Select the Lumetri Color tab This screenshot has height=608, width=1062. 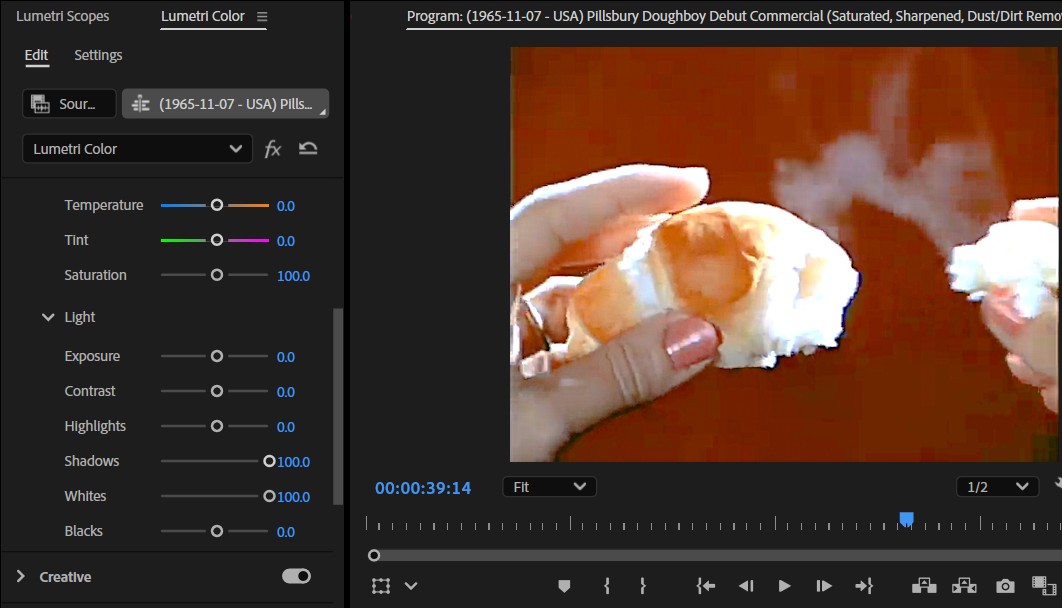click(x=203, y=16)
